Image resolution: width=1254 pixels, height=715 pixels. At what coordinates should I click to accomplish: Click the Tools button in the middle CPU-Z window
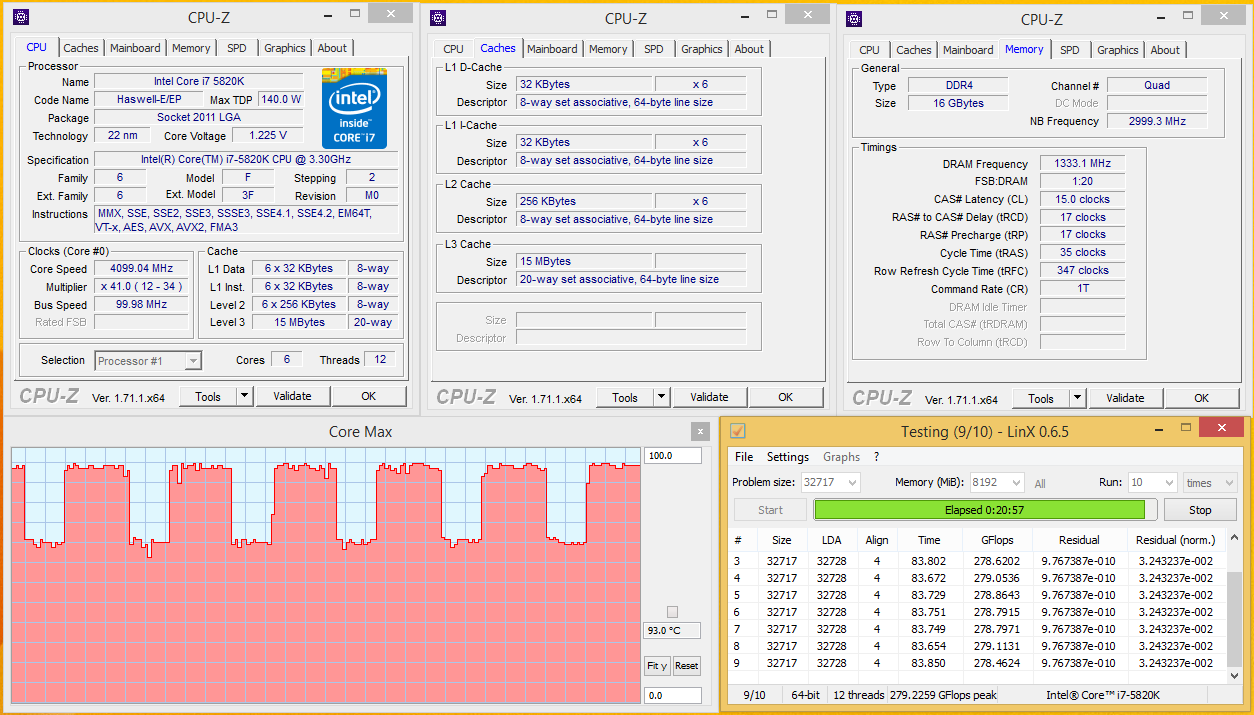tap(625, 397)
